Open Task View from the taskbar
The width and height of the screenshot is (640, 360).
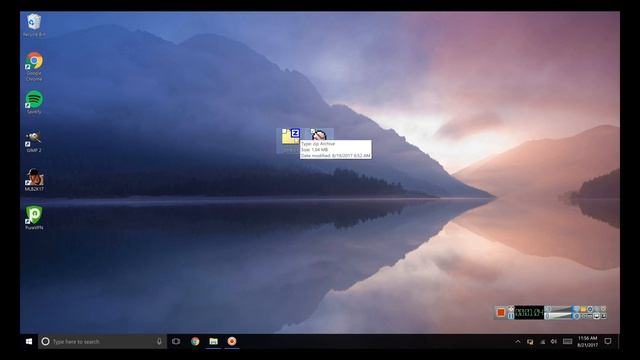coord(176,341)
